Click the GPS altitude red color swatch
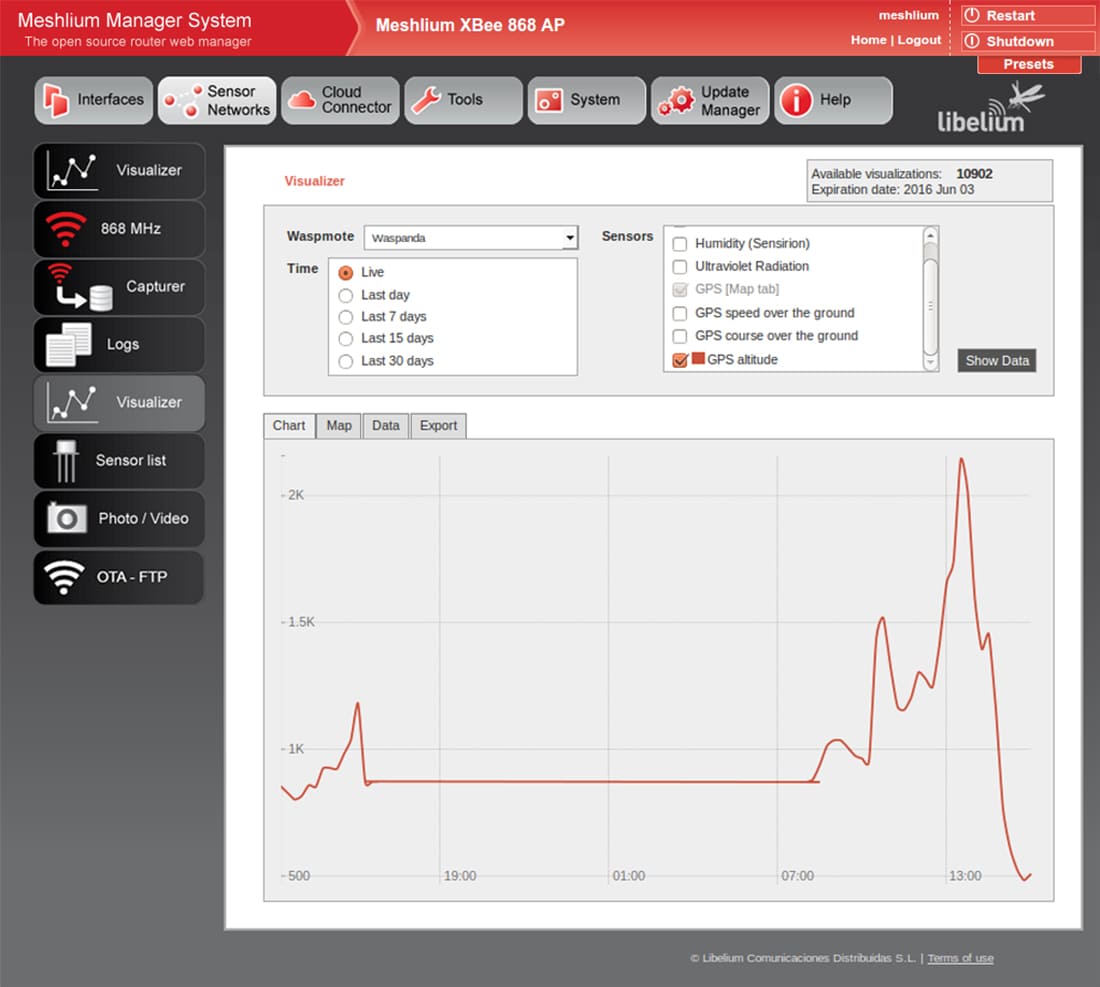Screen dimensions: 1100x987 [x=698, y=358]
